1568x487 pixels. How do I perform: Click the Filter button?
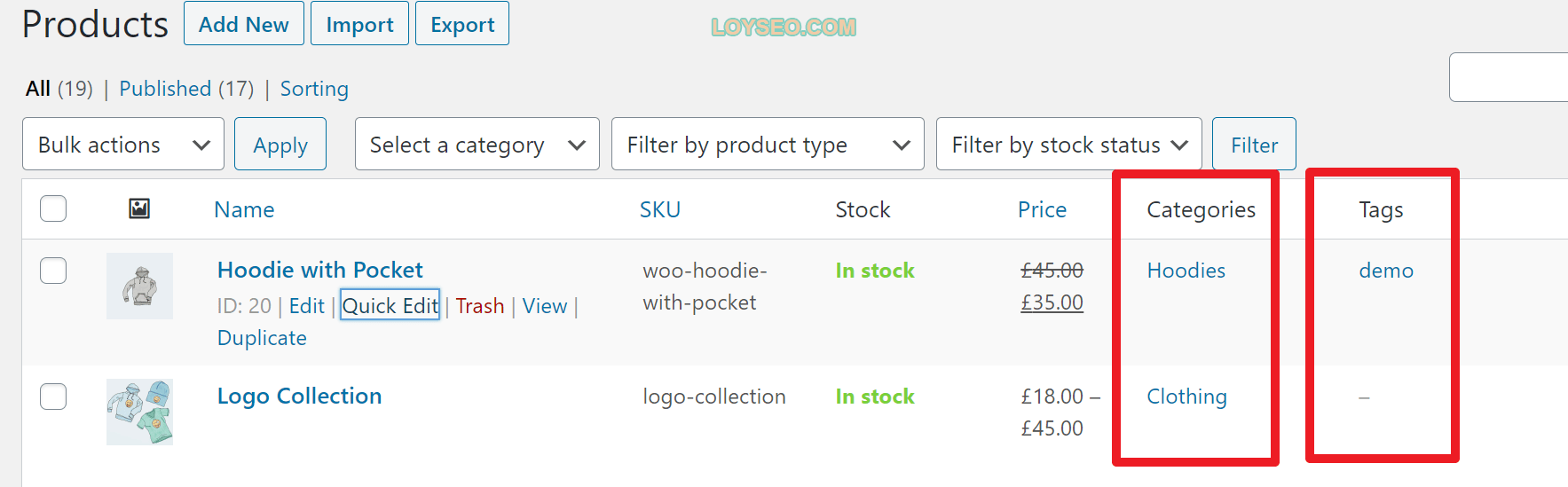coord(1254,144)
